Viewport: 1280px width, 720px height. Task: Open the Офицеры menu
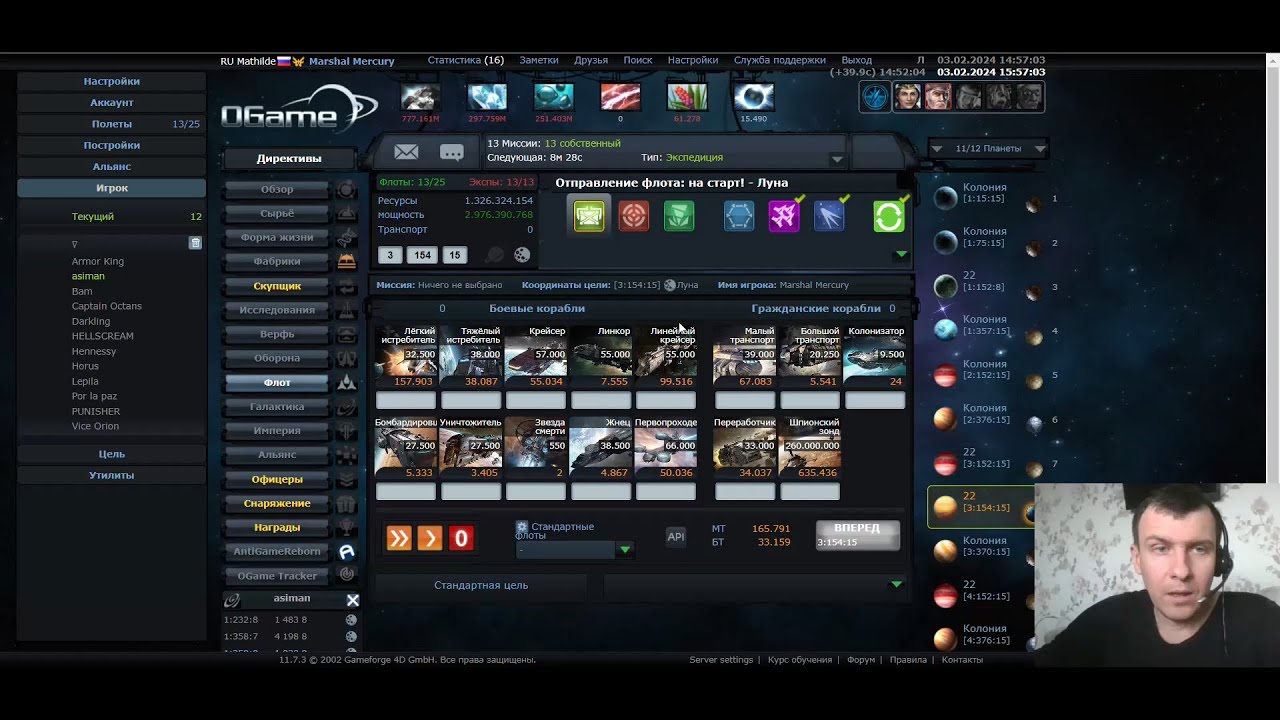pyautogui.click(x=277, y=479)
